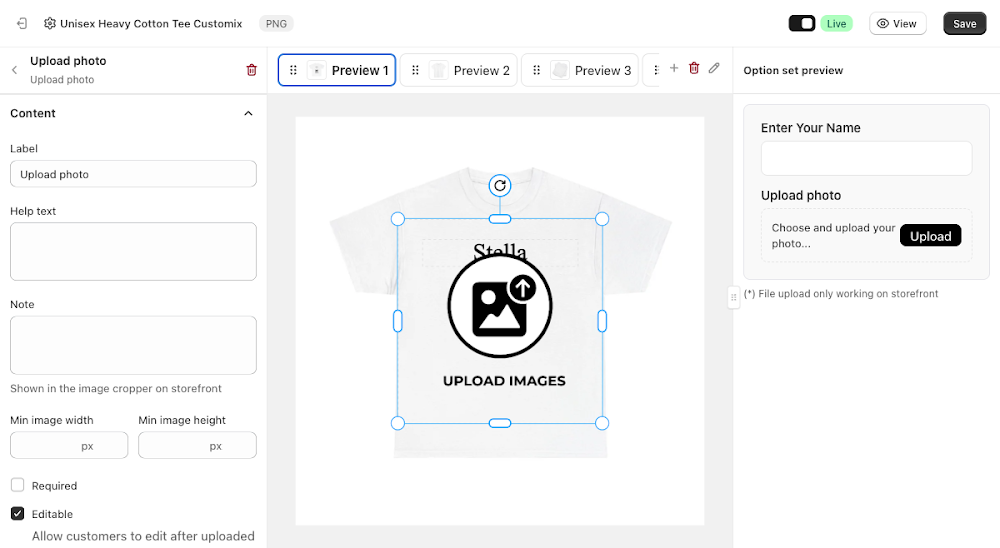Click the bottom-left corner resize handle
1000x548 pixels.
pyautogui.click(x=397, y=423)
